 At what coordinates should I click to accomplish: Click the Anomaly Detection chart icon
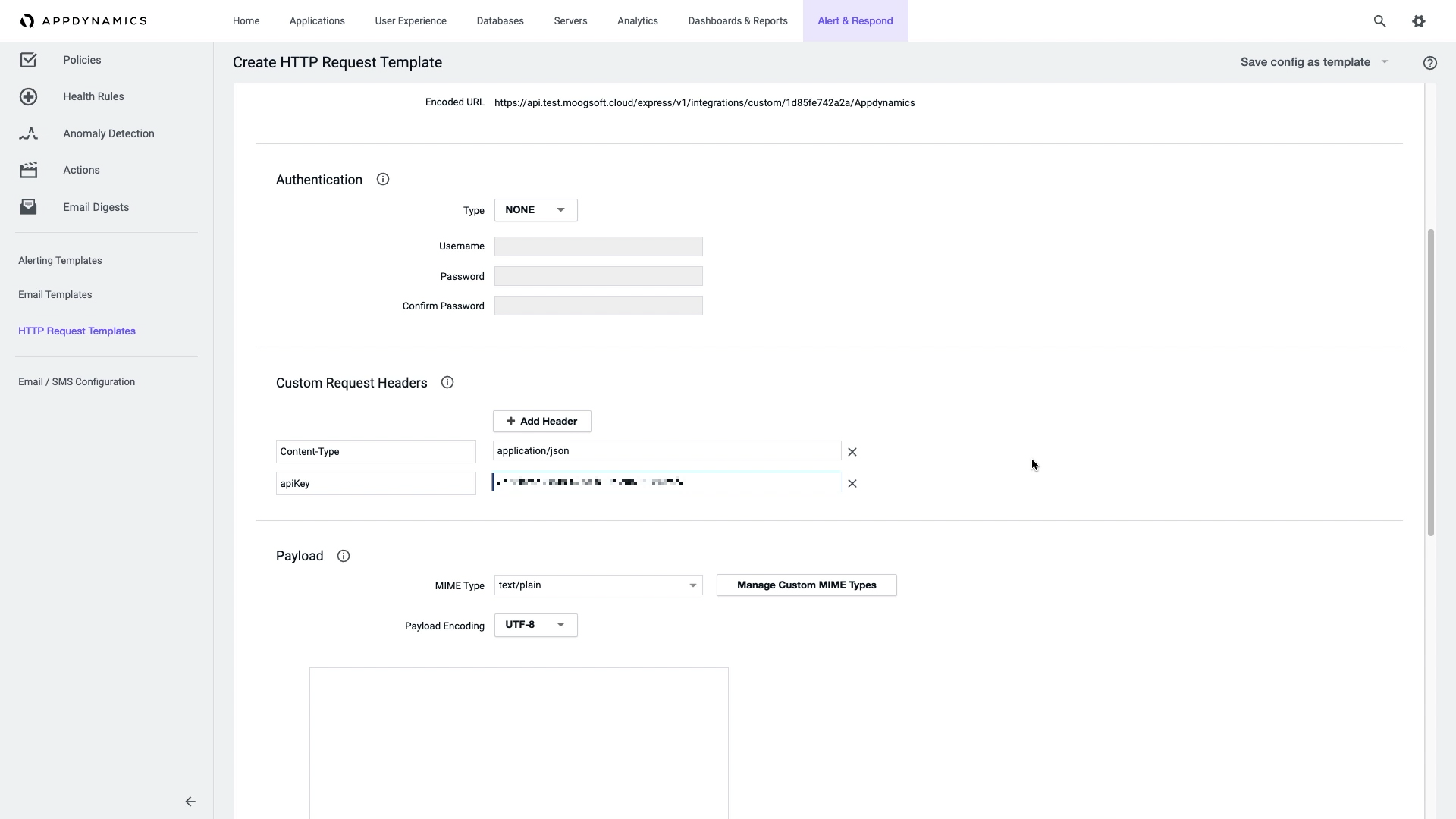(28, 133)
